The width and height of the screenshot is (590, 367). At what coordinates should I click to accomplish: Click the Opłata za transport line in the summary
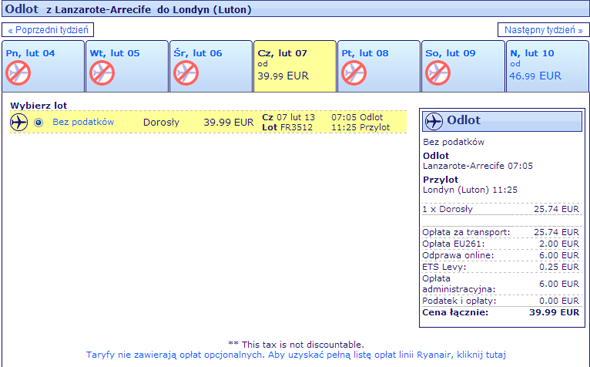point(500,232)
